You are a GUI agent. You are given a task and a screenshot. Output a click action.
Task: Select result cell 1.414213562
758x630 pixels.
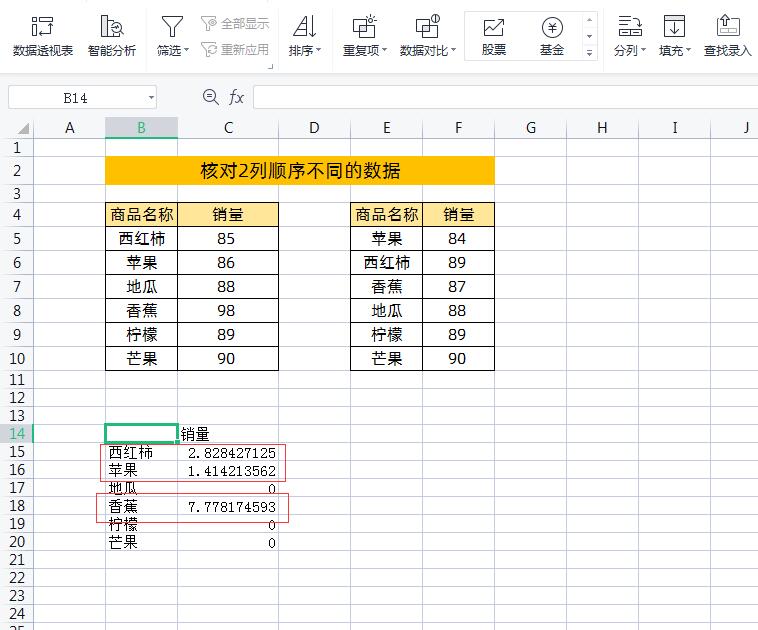pyautogui.click(x=228, y=470)
